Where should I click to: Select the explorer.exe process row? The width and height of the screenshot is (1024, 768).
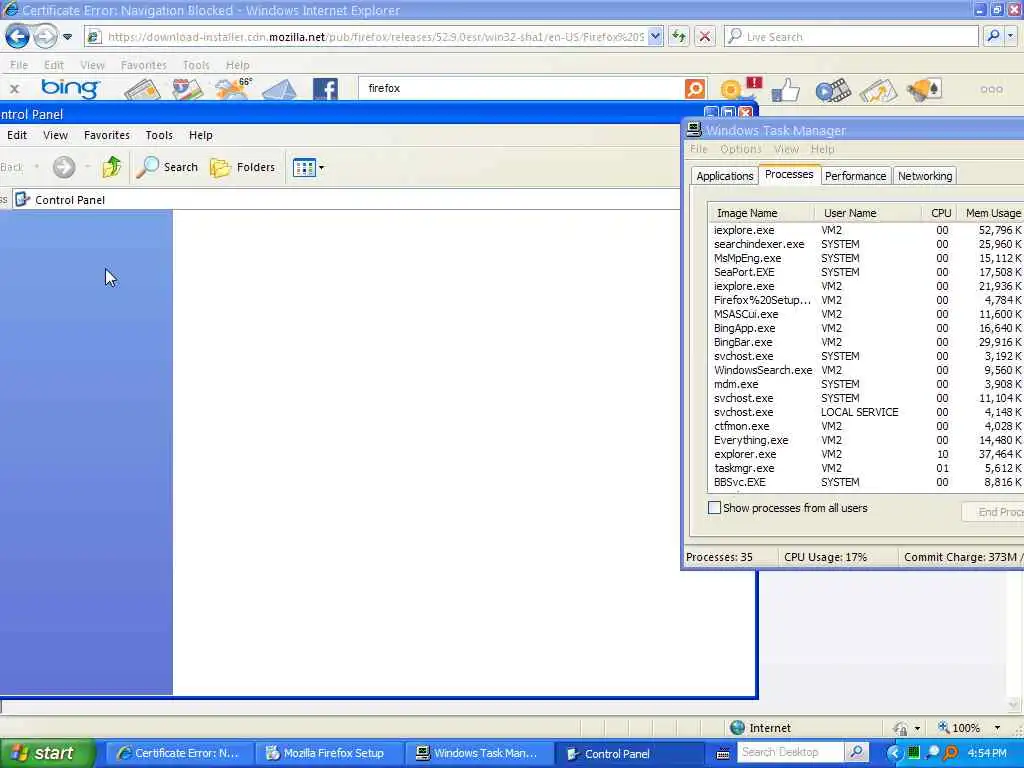click(x=867, y=454)
